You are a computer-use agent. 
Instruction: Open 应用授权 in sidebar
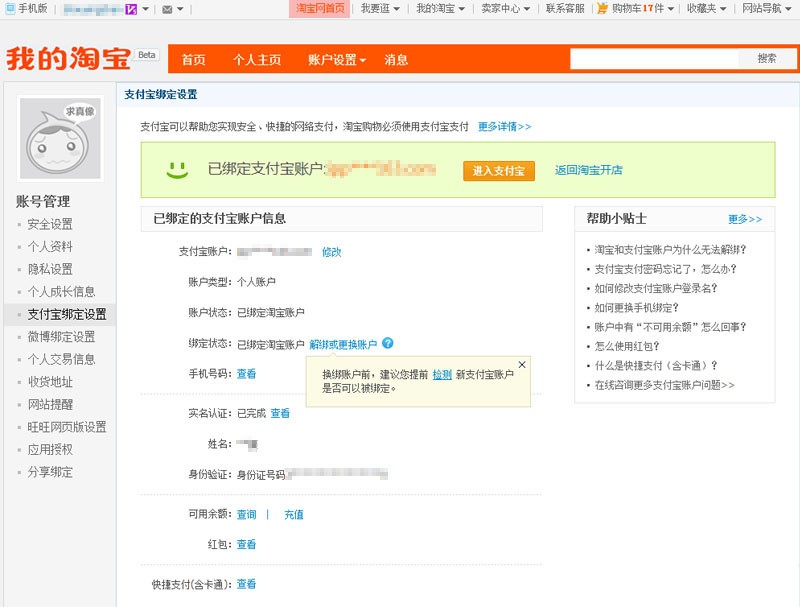click(x=50, y=449)
